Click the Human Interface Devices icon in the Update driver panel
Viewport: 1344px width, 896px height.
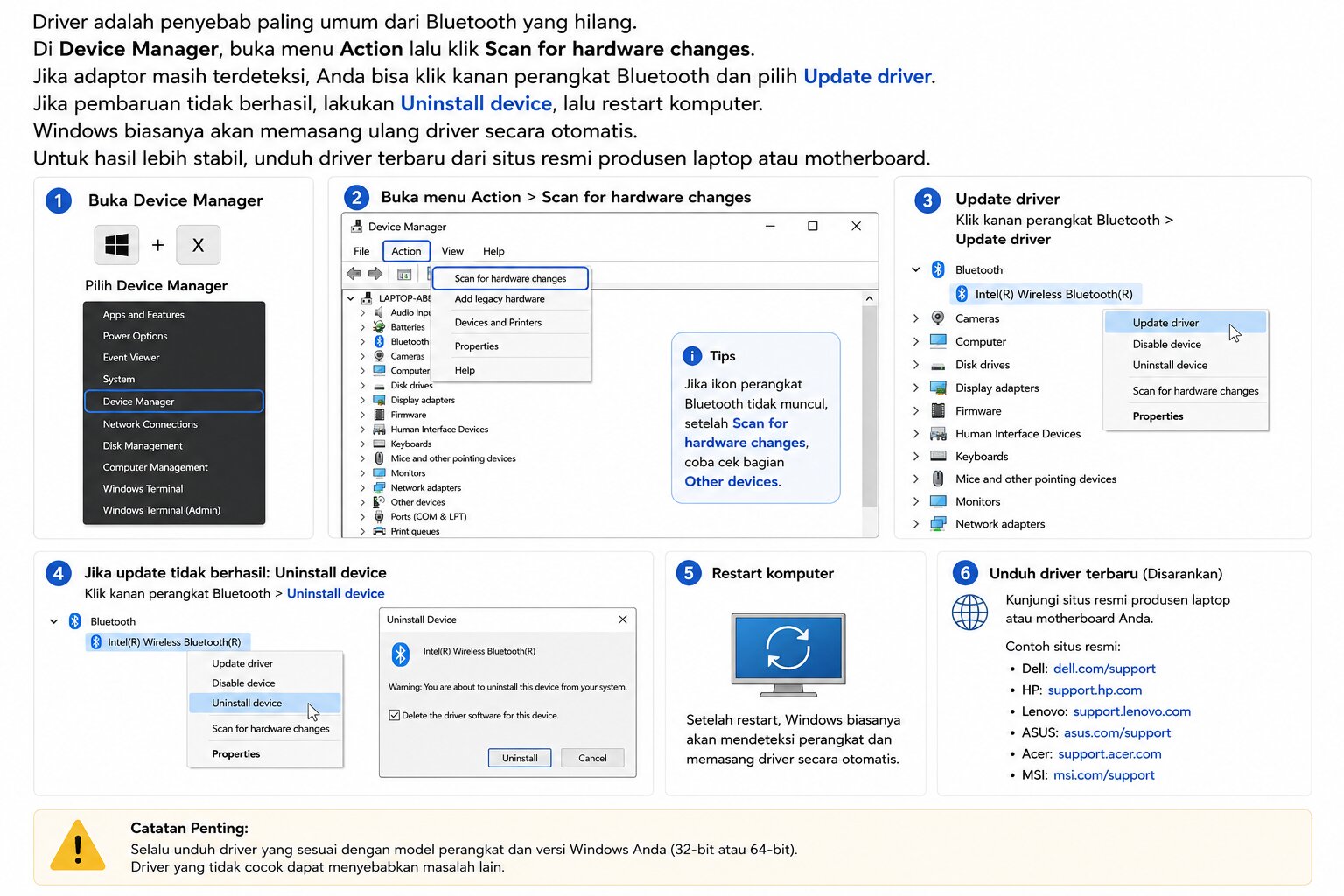point(938,433)
